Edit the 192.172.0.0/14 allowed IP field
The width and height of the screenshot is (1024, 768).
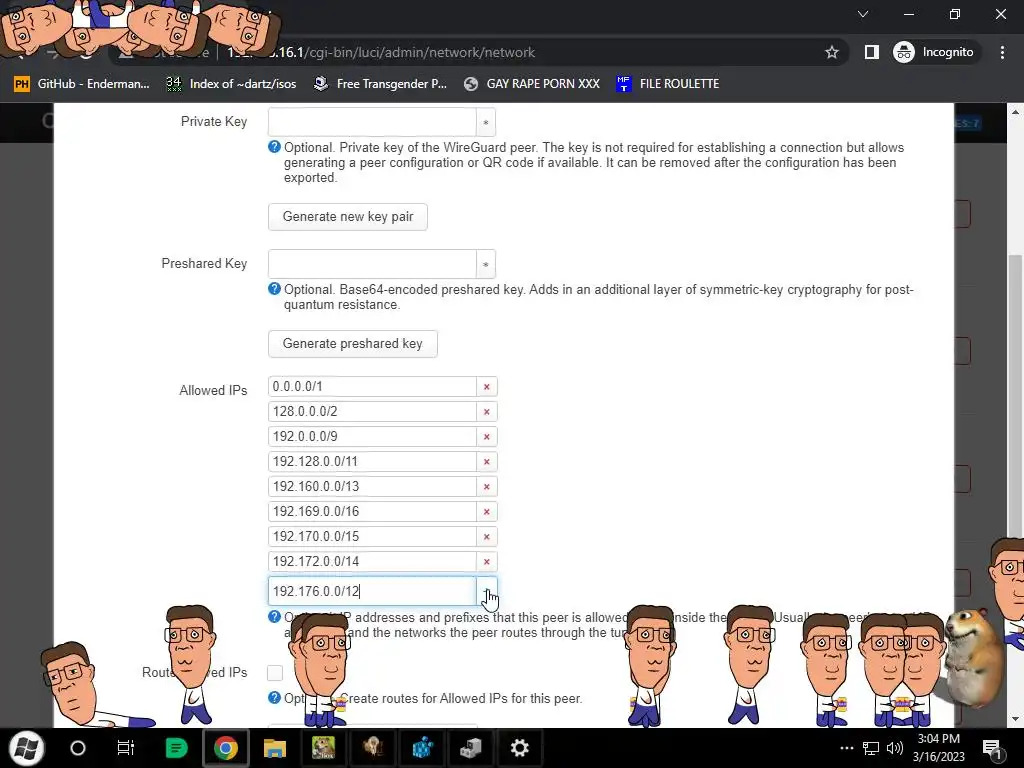(372, 562)
